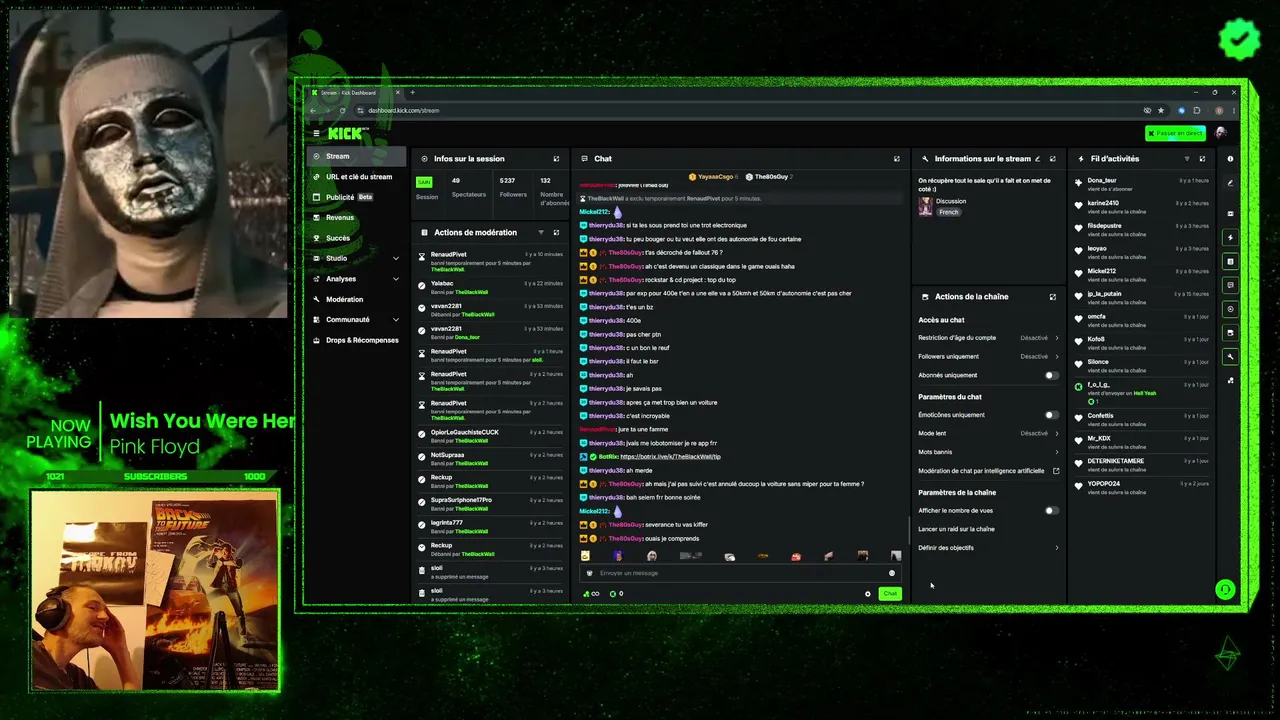Viewport: 1280px width, 720px height.
Task: Filter the Fil d'activités feed
Action: tap(1187, 159)
